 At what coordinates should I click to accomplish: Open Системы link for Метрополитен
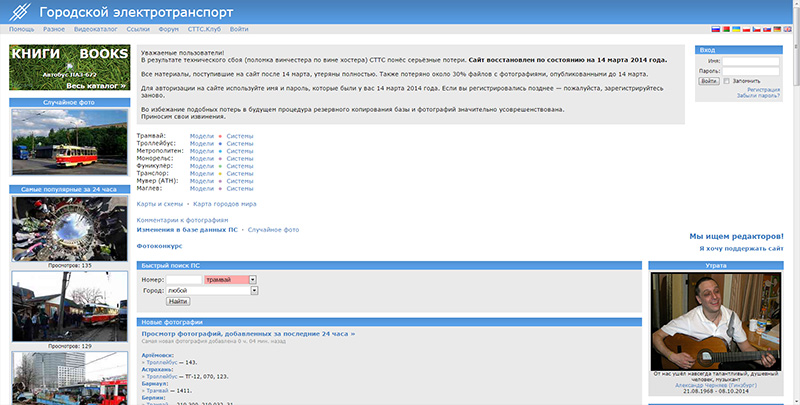[x=240, y=151]
